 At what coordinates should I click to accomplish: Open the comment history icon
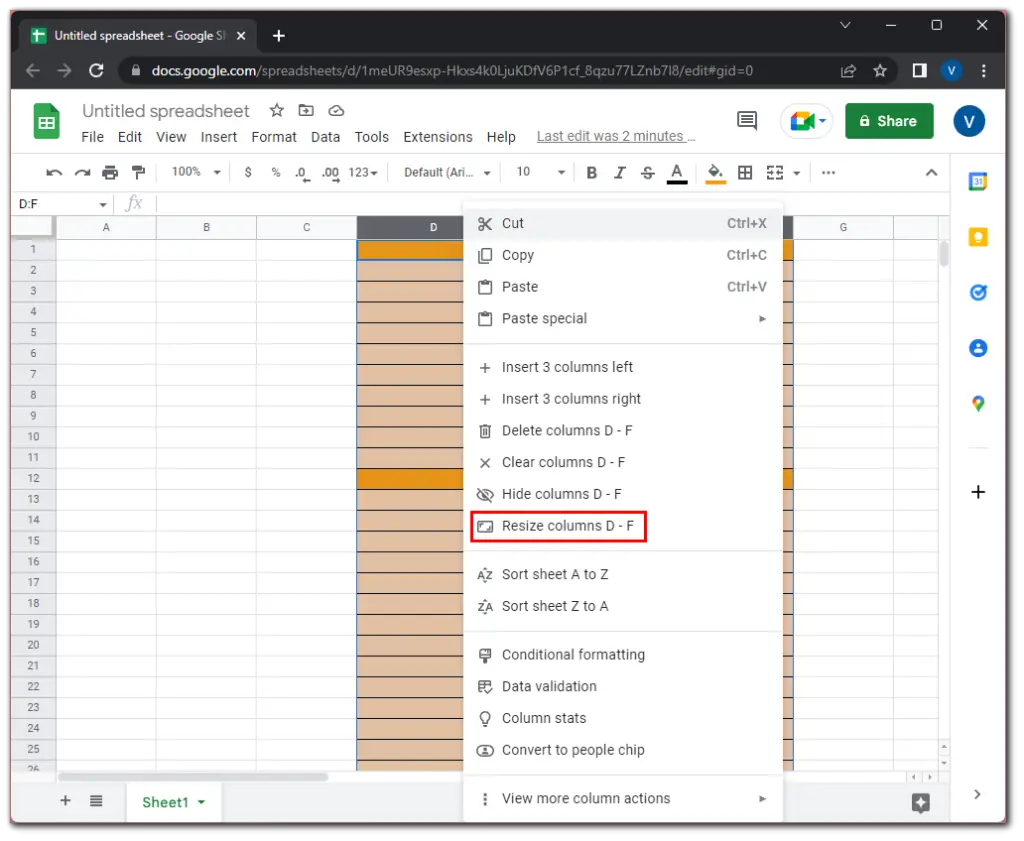746,121
